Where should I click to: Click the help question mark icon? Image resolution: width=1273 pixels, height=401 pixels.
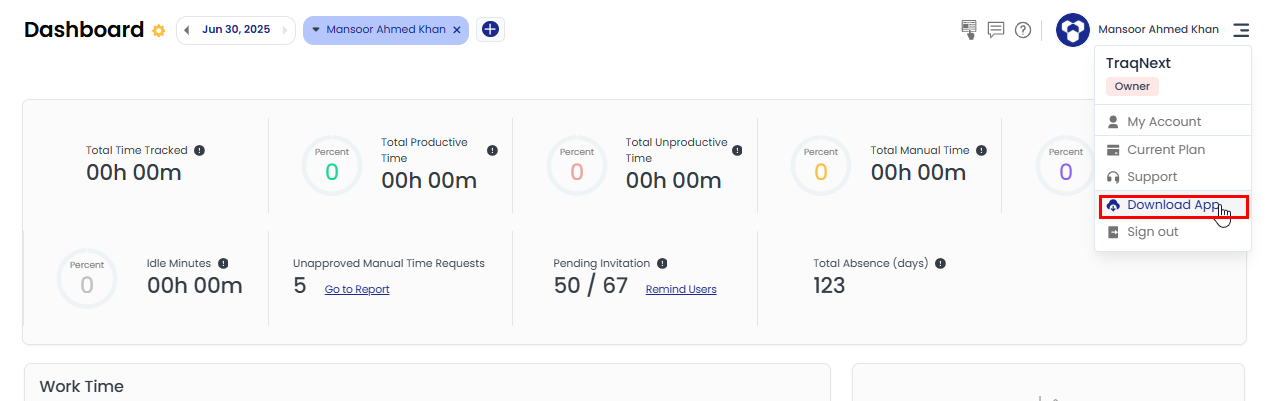(x=1023, y=30)
